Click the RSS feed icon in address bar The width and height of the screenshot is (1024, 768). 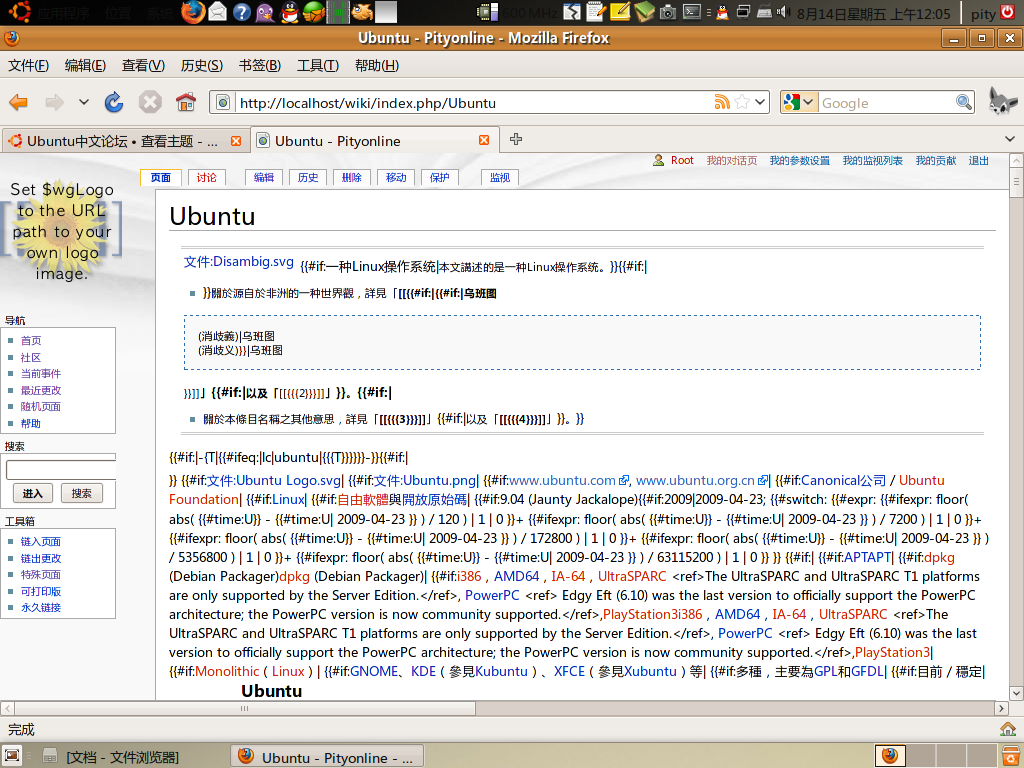pos(722,102)
